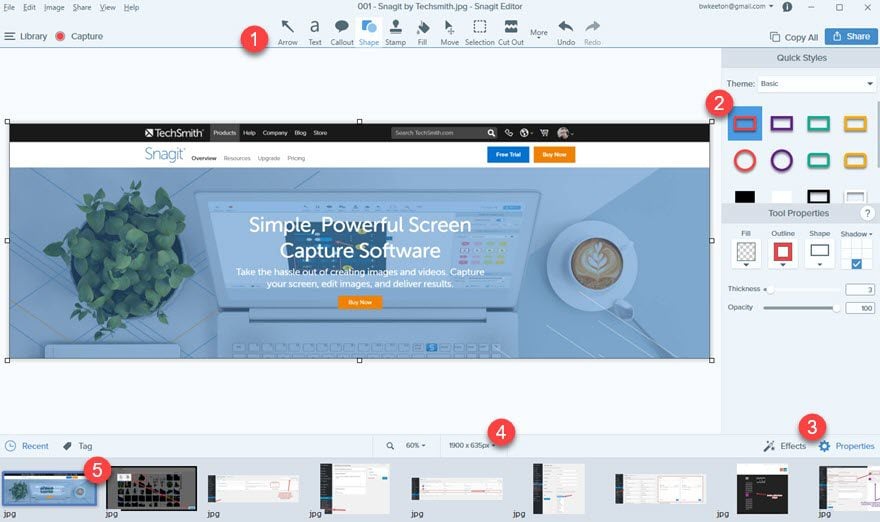This screenshot has height=522, width=880.
Task: Open the Theme Basic dropdown
Action: (x=817, y=84)
